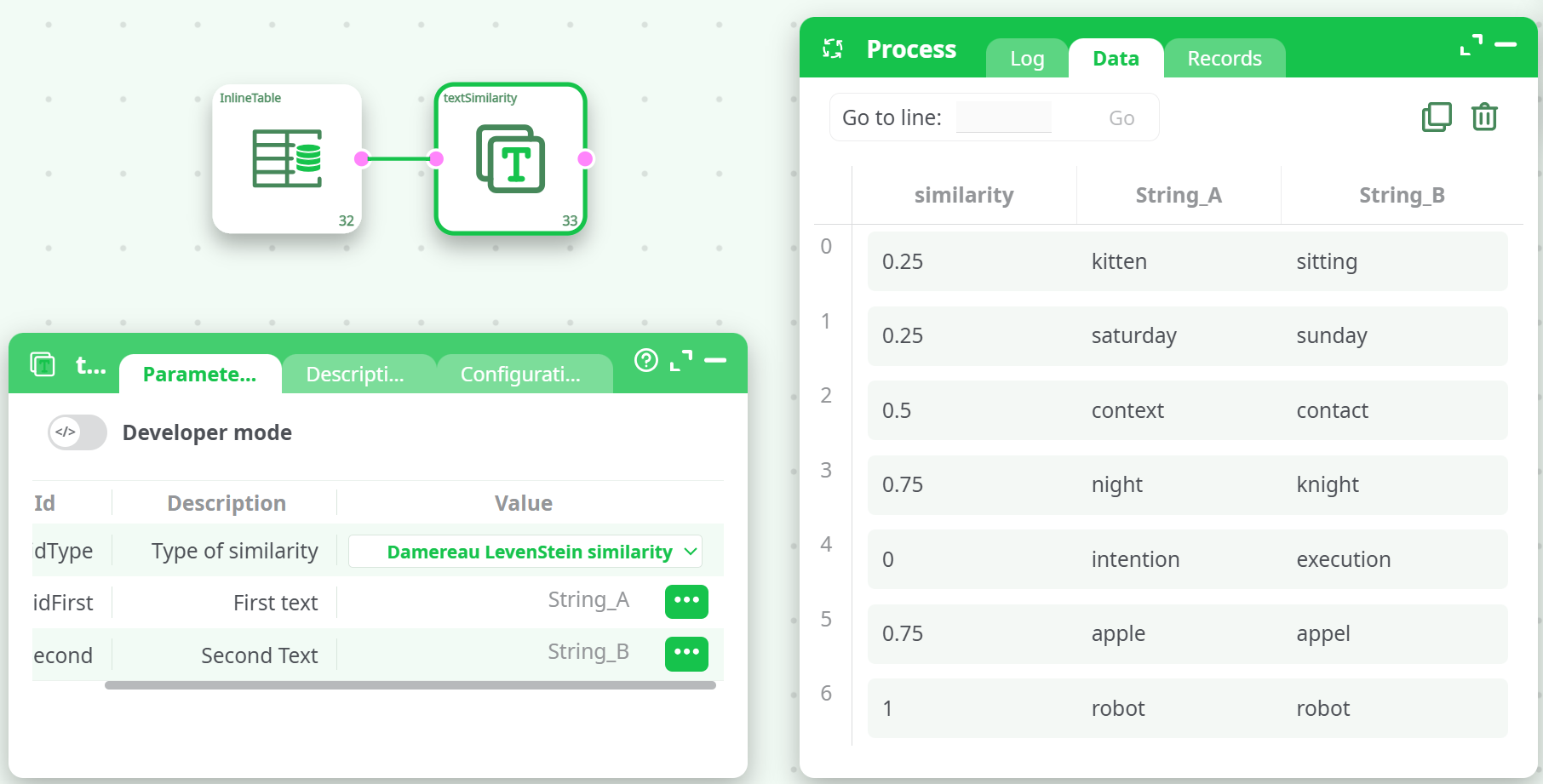
Task: Open the Type of similarity dropdown
Action: point(525,552)
